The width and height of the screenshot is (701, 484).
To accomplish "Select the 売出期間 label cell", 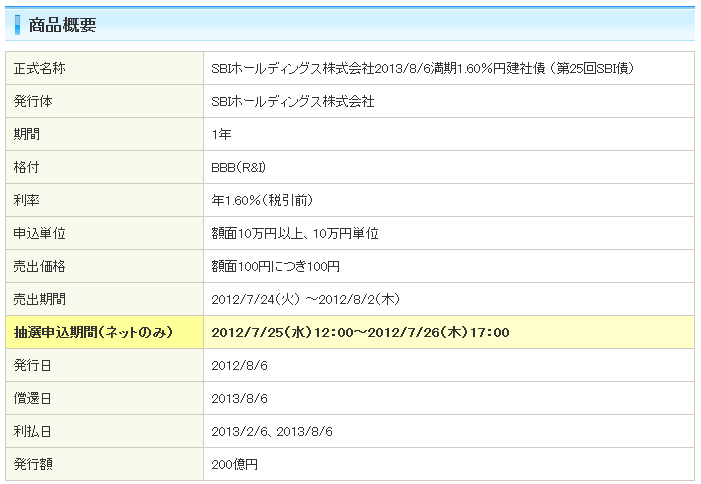I will pyautogui.click(x=105, y=299).
